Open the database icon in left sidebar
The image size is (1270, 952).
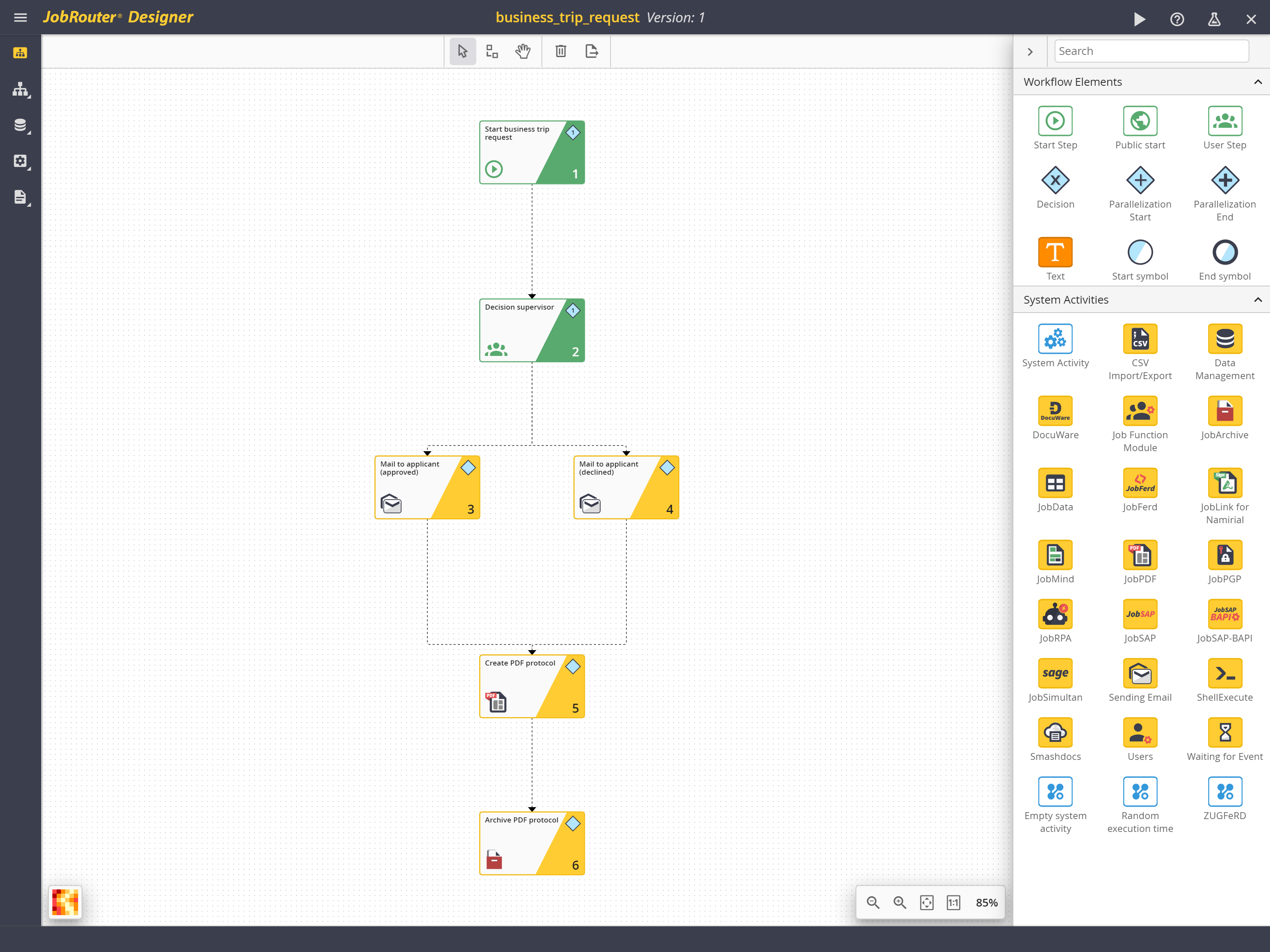(x=20, y=125)
